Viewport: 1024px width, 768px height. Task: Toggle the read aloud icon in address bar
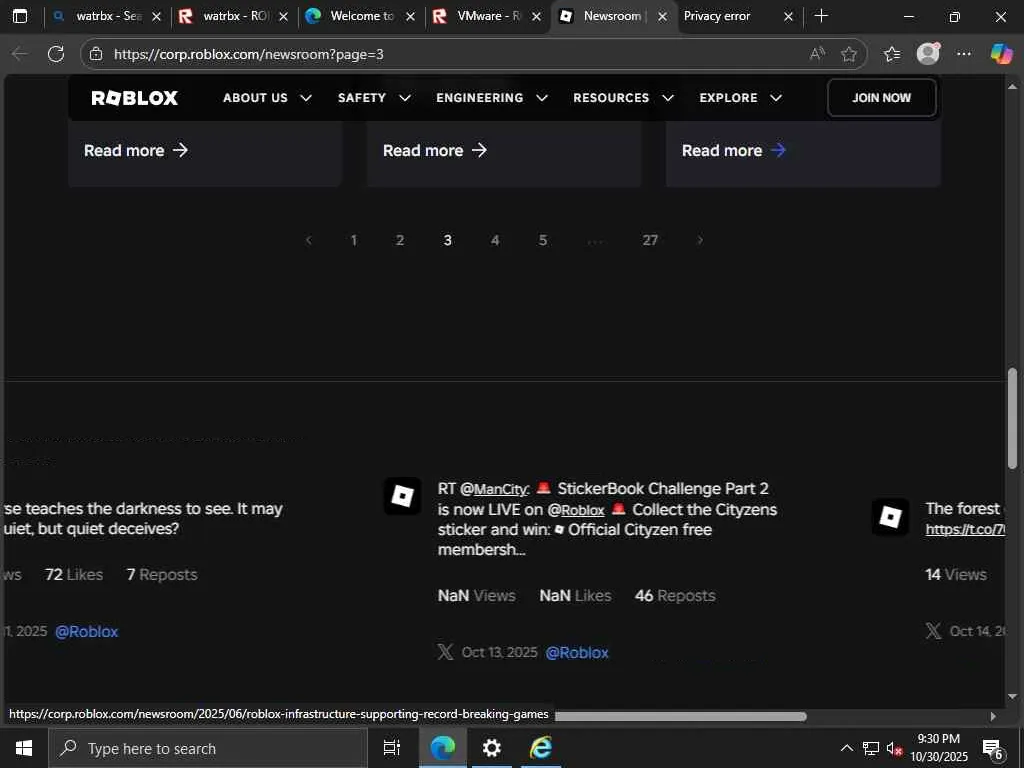(x=817, y=54)
